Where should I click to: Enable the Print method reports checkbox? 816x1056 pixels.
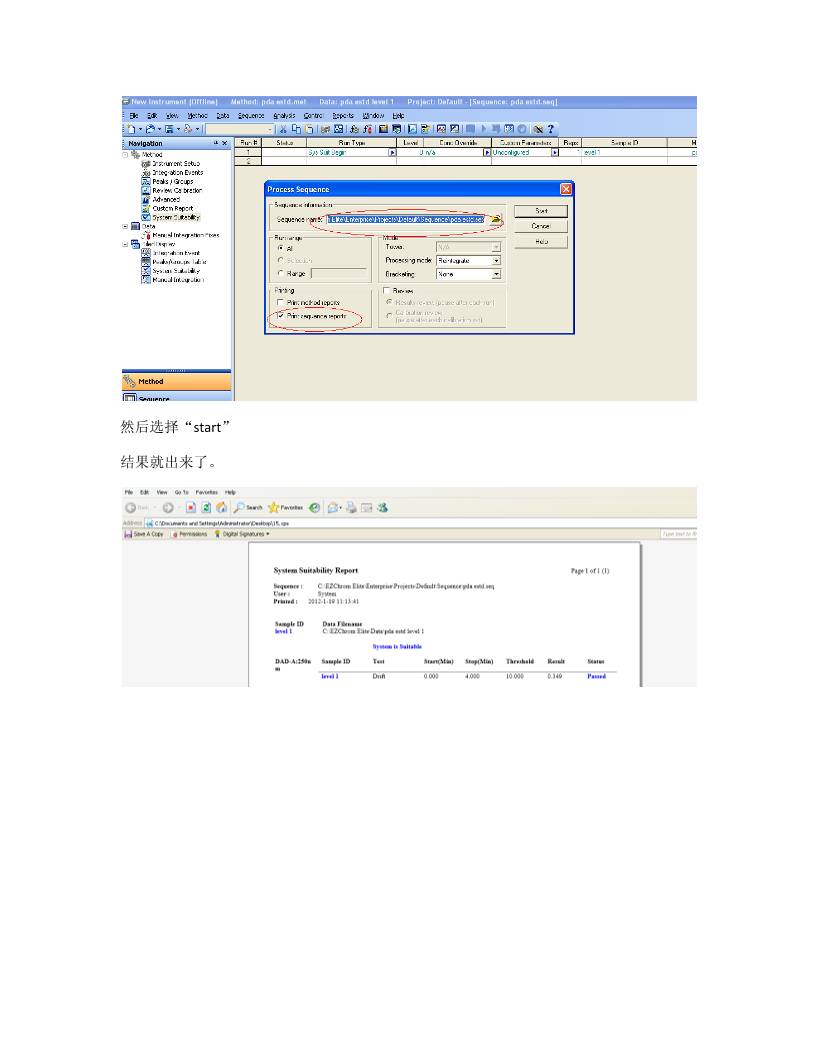(x=280, y=302)
